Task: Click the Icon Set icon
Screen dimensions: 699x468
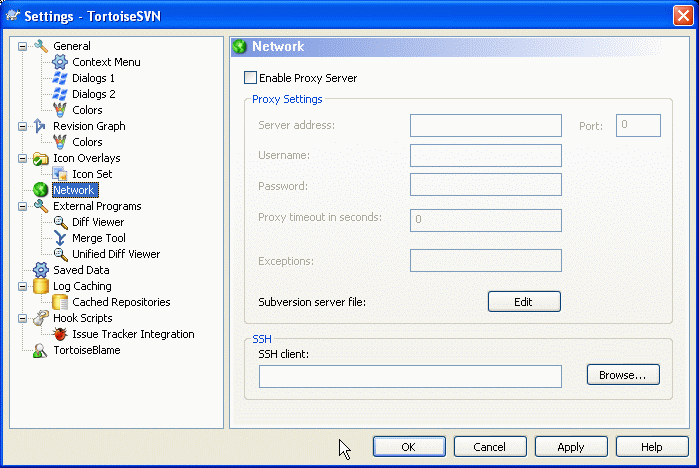Action: 60,174
